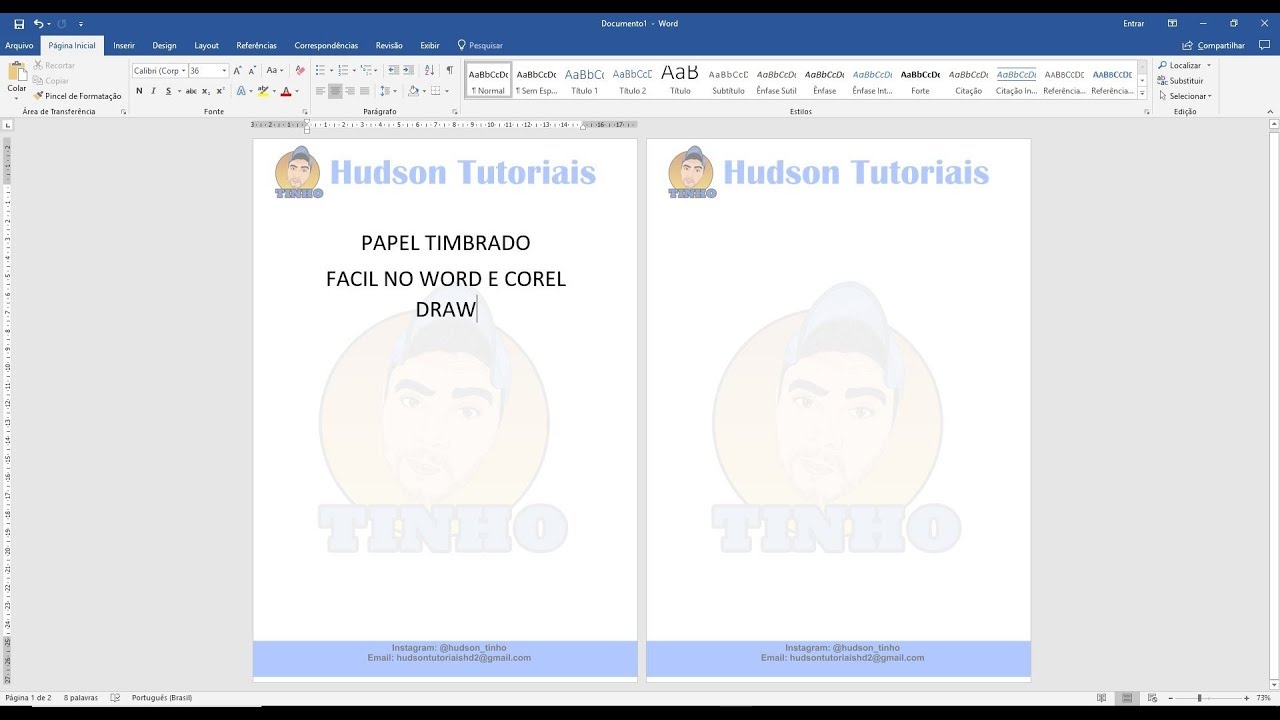
Task: Click the numbered list icon
Action: tap(343, 70)
